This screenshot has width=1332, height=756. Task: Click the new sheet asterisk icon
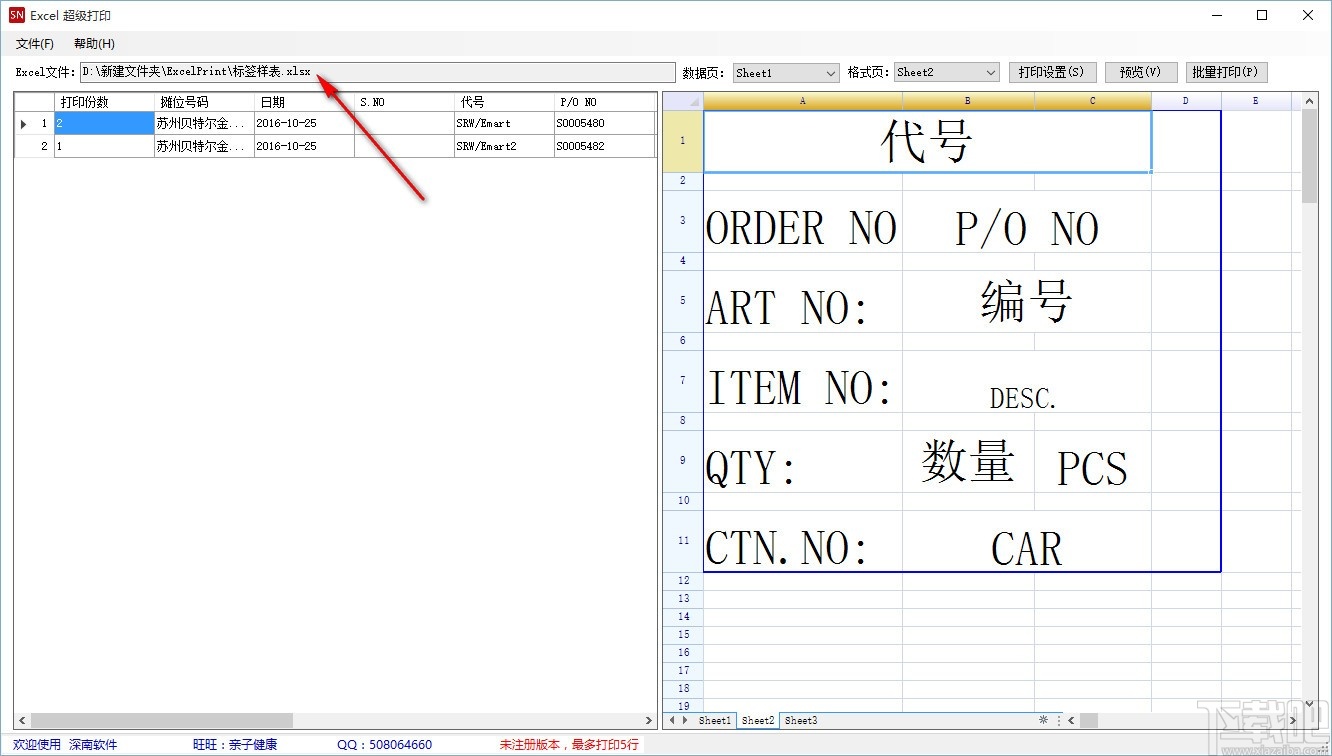point(1044,720)
